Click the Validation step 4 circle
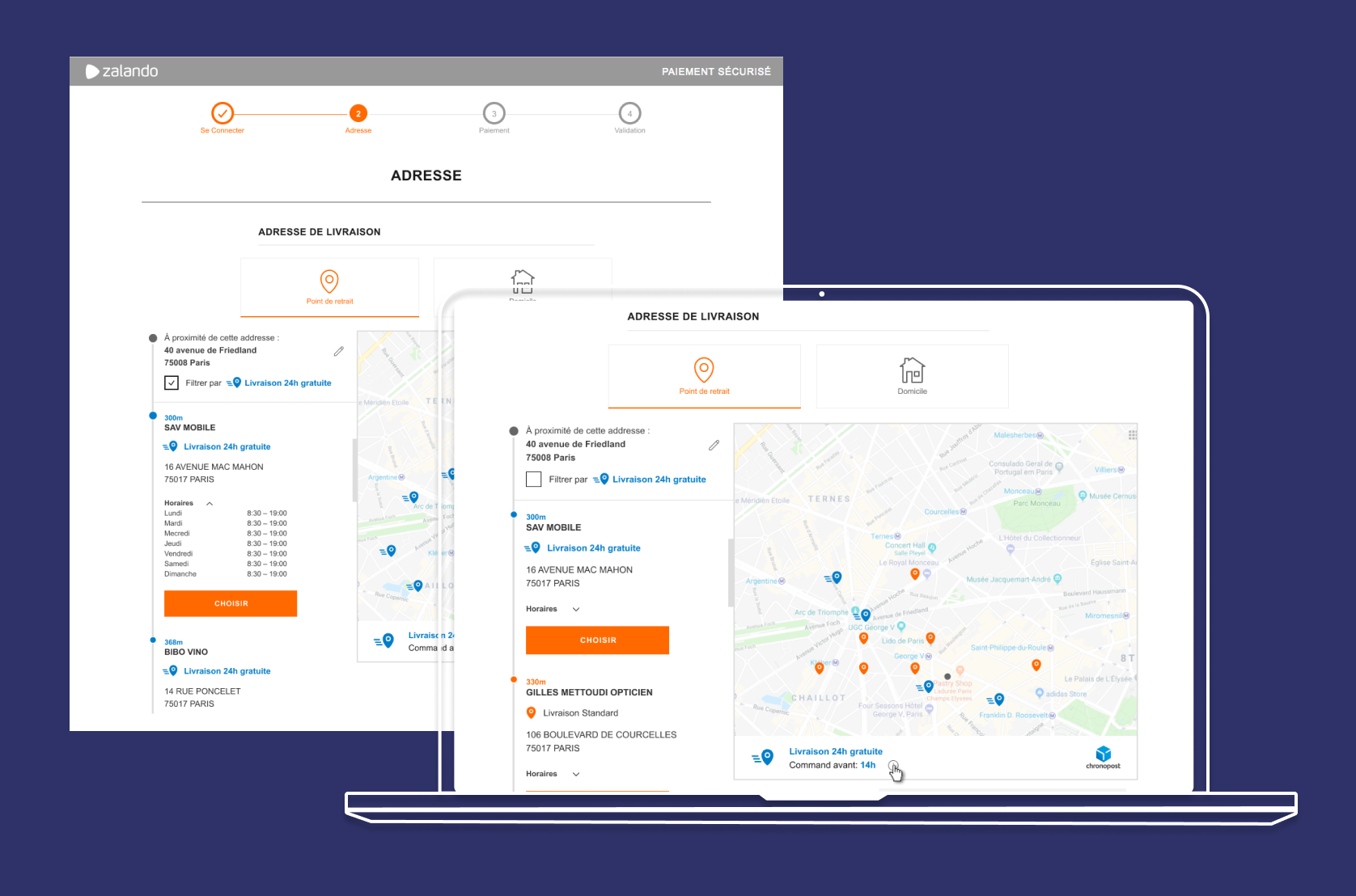Screen dimensions: 1356x896 tap(629, 113)
